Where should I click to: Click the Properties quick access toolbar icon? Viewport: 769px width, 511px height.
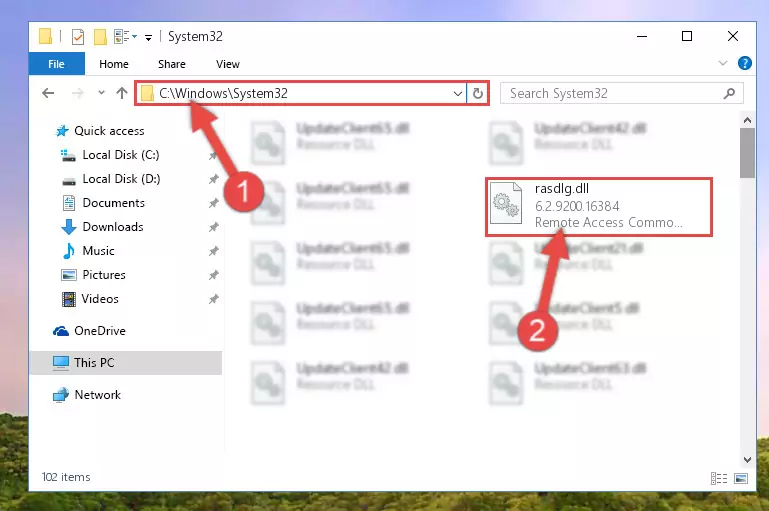click(77, 36)
